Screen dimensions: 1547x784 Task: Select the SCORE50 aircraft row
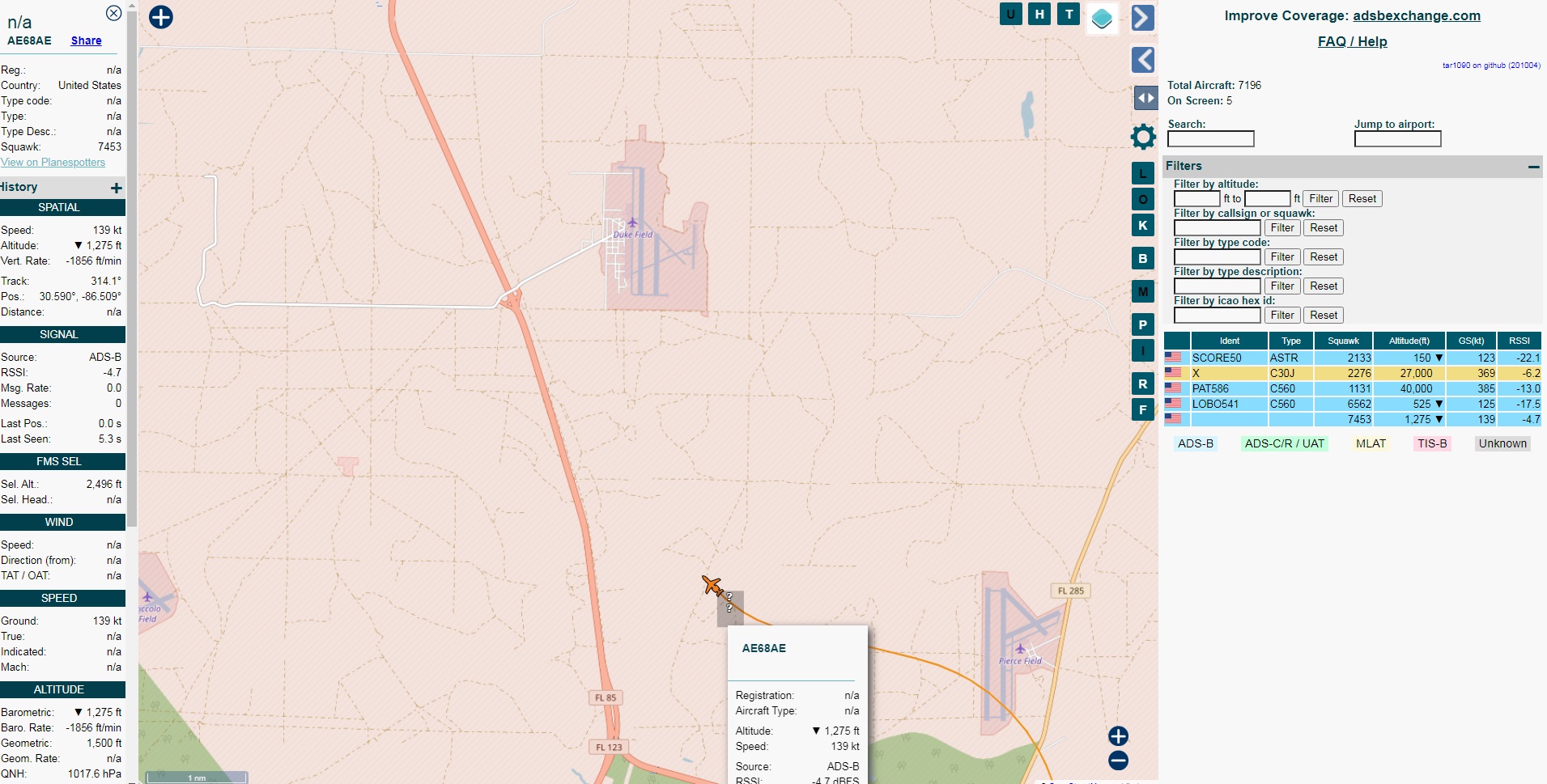(x=1353, y=358)
